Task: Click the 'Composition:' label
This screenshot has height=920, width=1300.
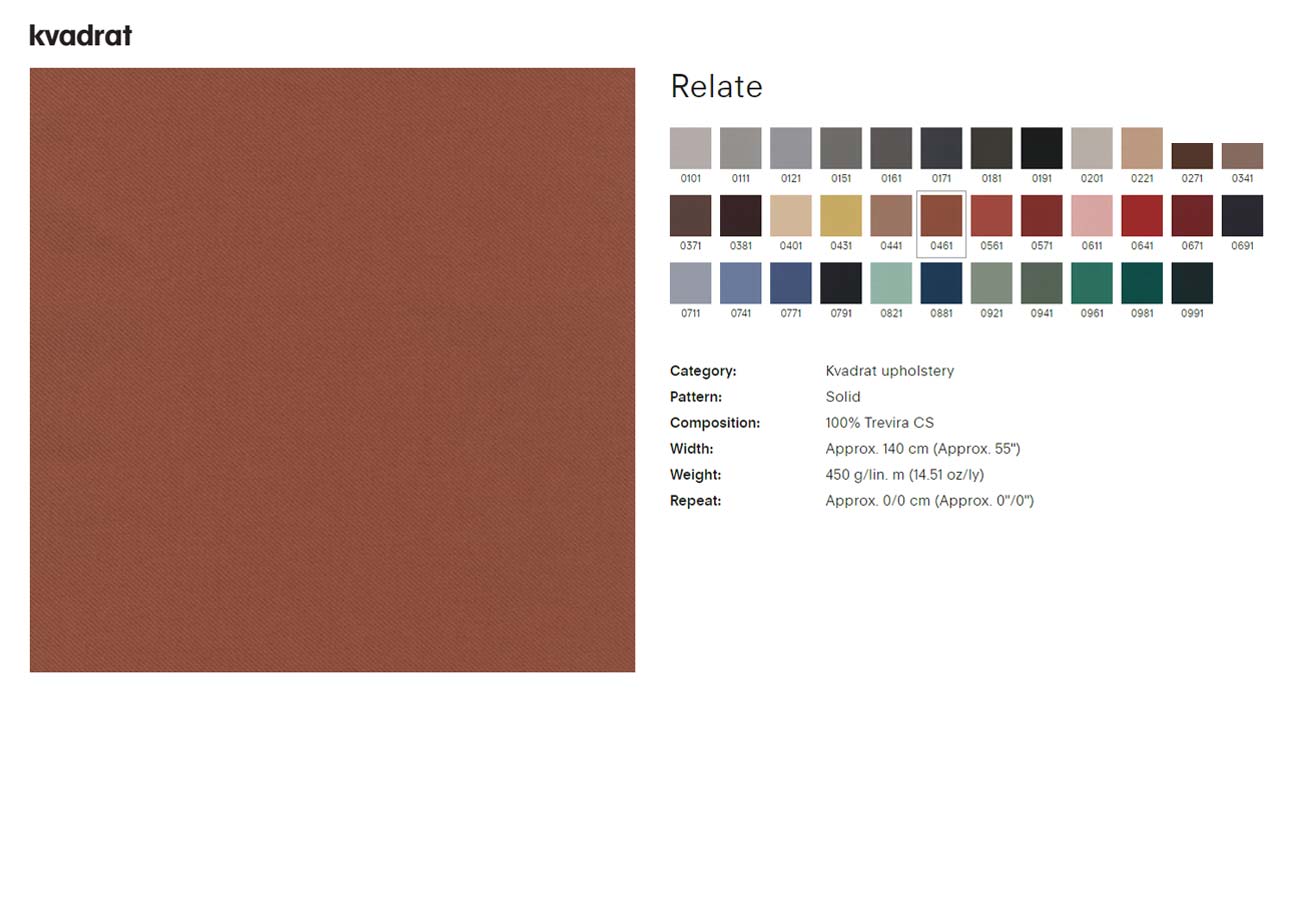Action: (x=715, y=423)
